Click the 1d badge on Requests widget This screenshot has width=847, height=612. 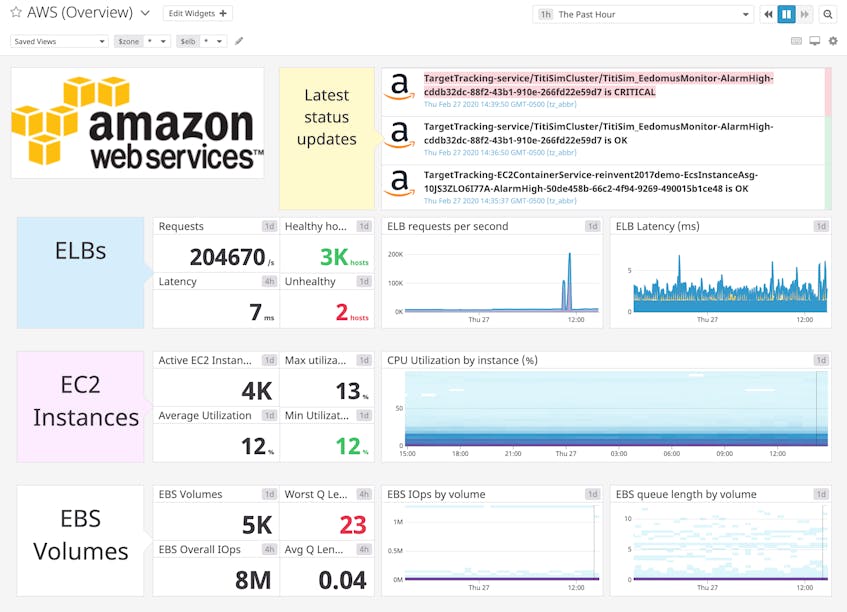point(269,226)
